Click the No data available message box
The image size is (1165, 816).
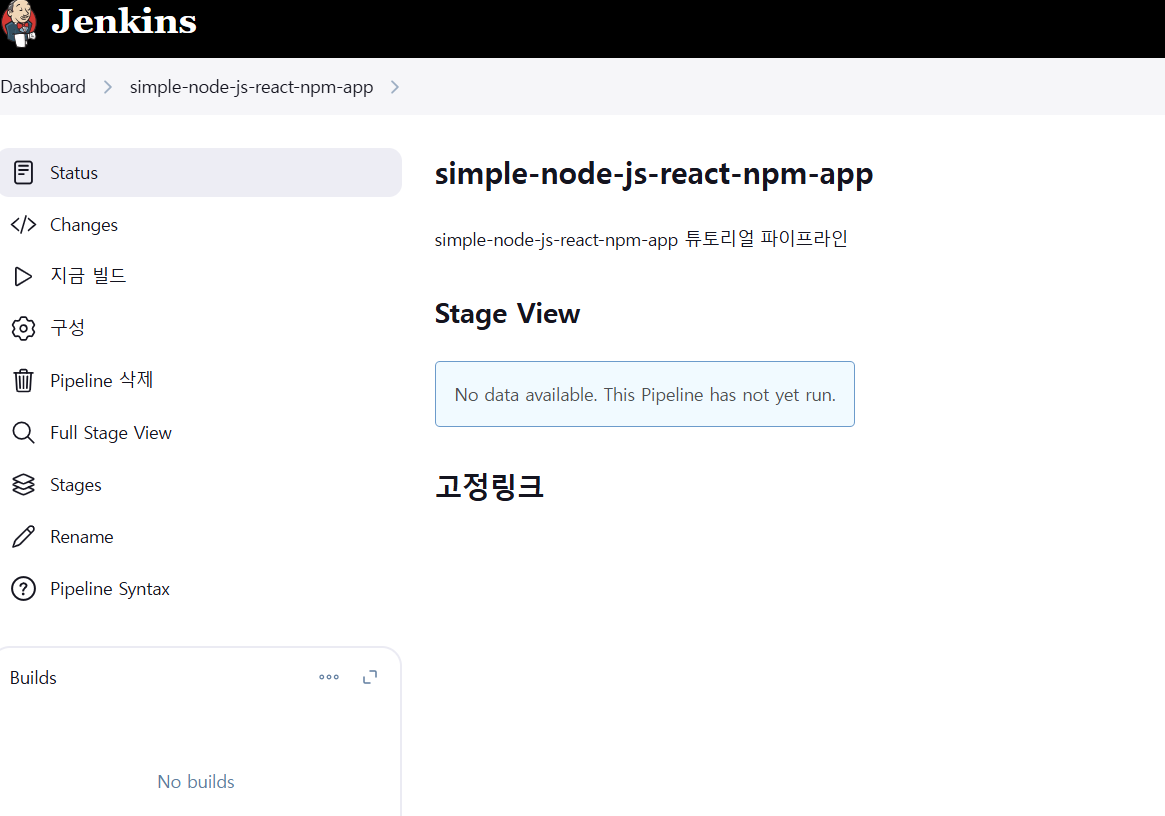(645, 394)
